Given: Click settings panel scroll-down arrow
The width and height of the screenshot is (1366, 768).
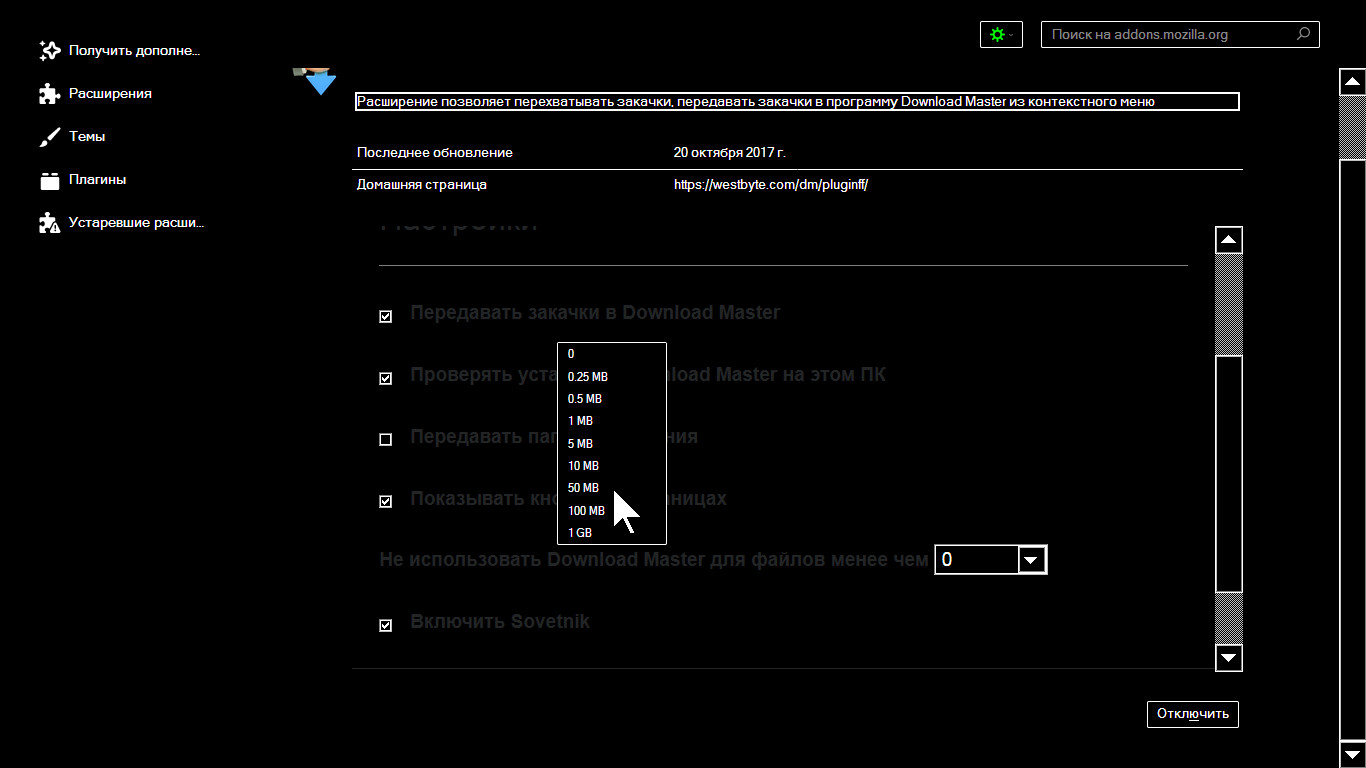Looking at the screenshot, I should click(1229, 658).
